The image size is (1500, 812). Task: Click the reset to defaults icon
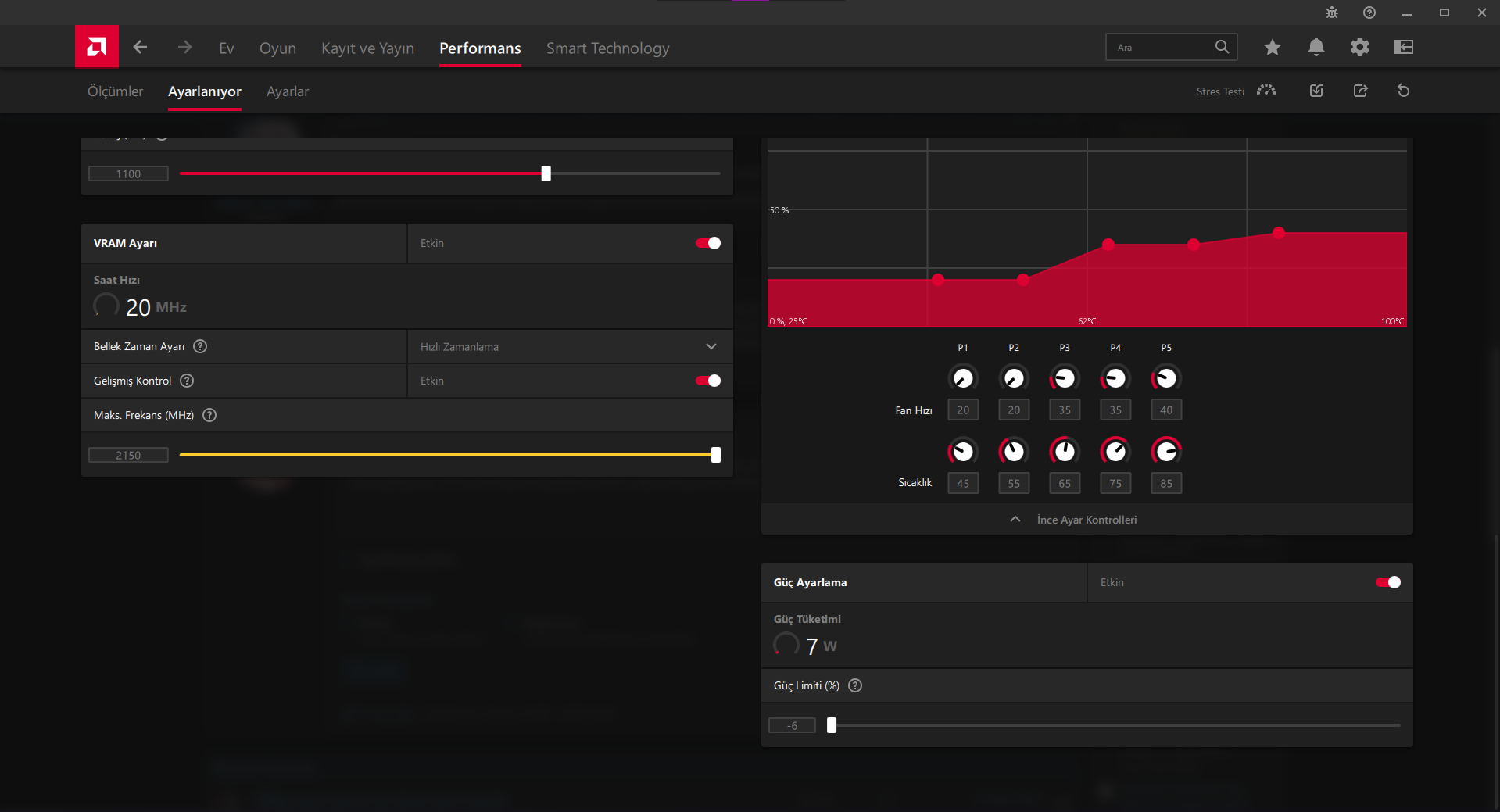tap(1404, 91)
